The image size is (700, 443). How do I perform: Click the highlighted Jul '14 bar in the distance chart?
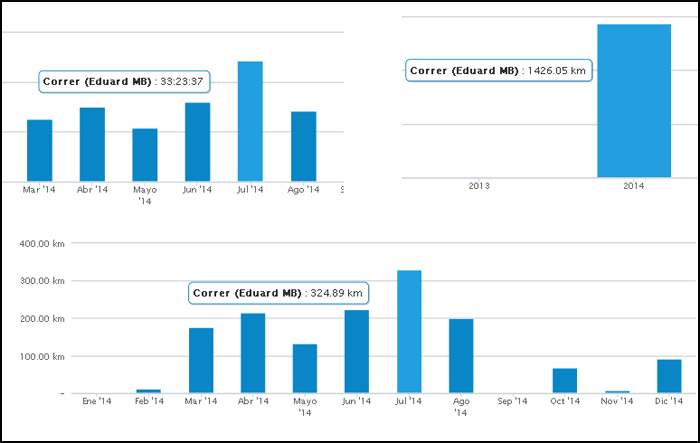pos(409,332)
